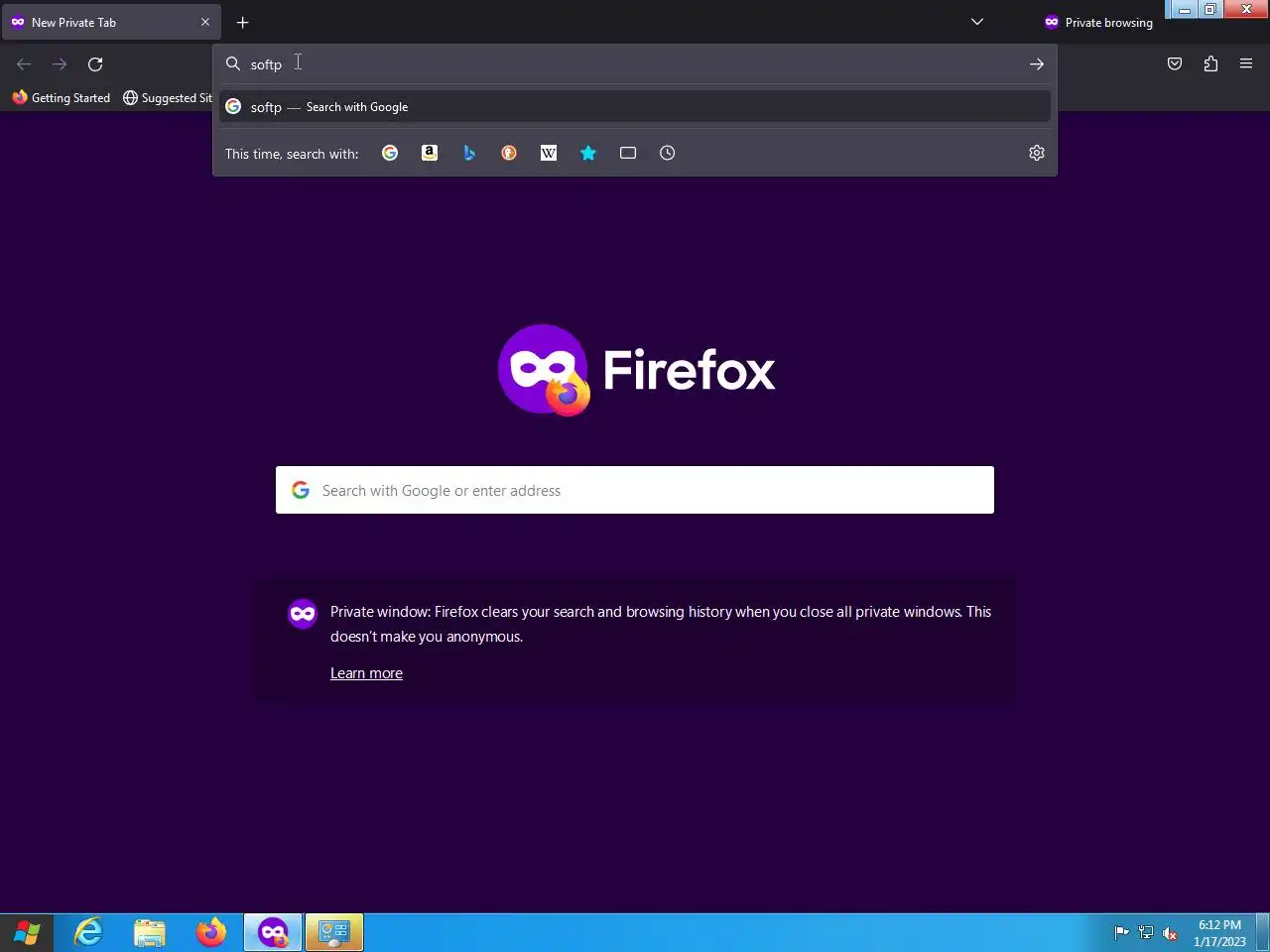Go forward one page
The width and height of the screenshot is (1270, 952).
60,64
